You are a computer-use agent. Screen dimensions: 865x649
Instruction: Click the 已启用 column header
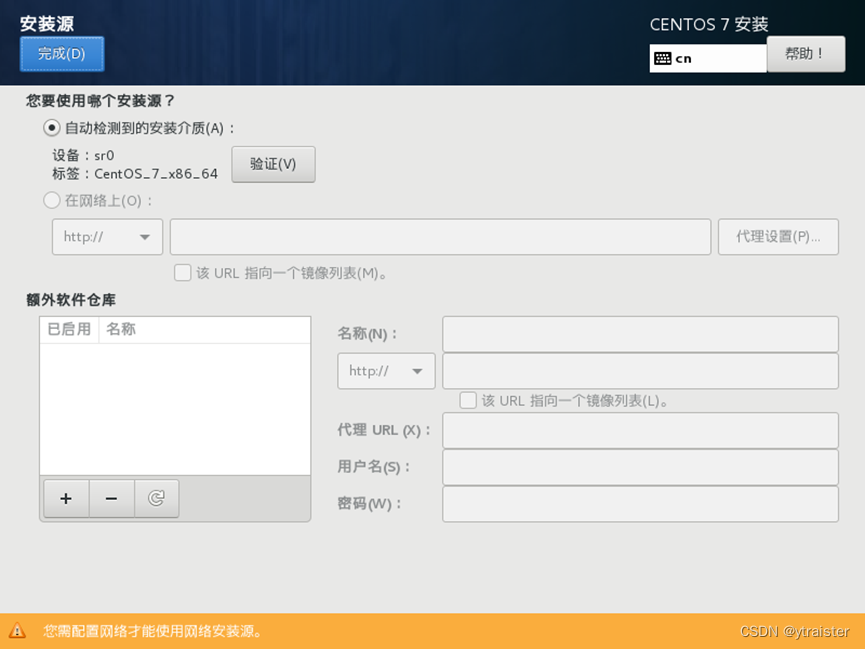coord(69,329)
